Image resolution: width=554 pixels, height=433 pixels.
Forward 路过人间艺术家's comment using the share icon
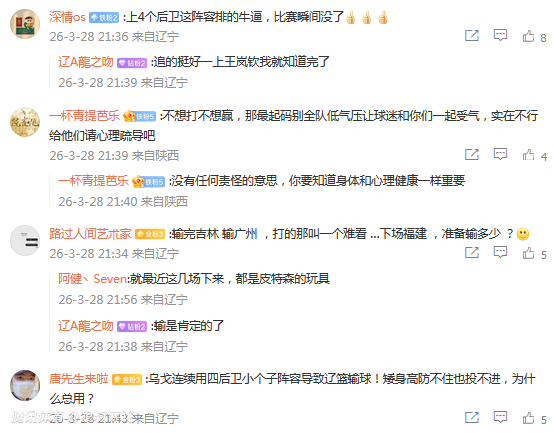click(x=472, y=253)
